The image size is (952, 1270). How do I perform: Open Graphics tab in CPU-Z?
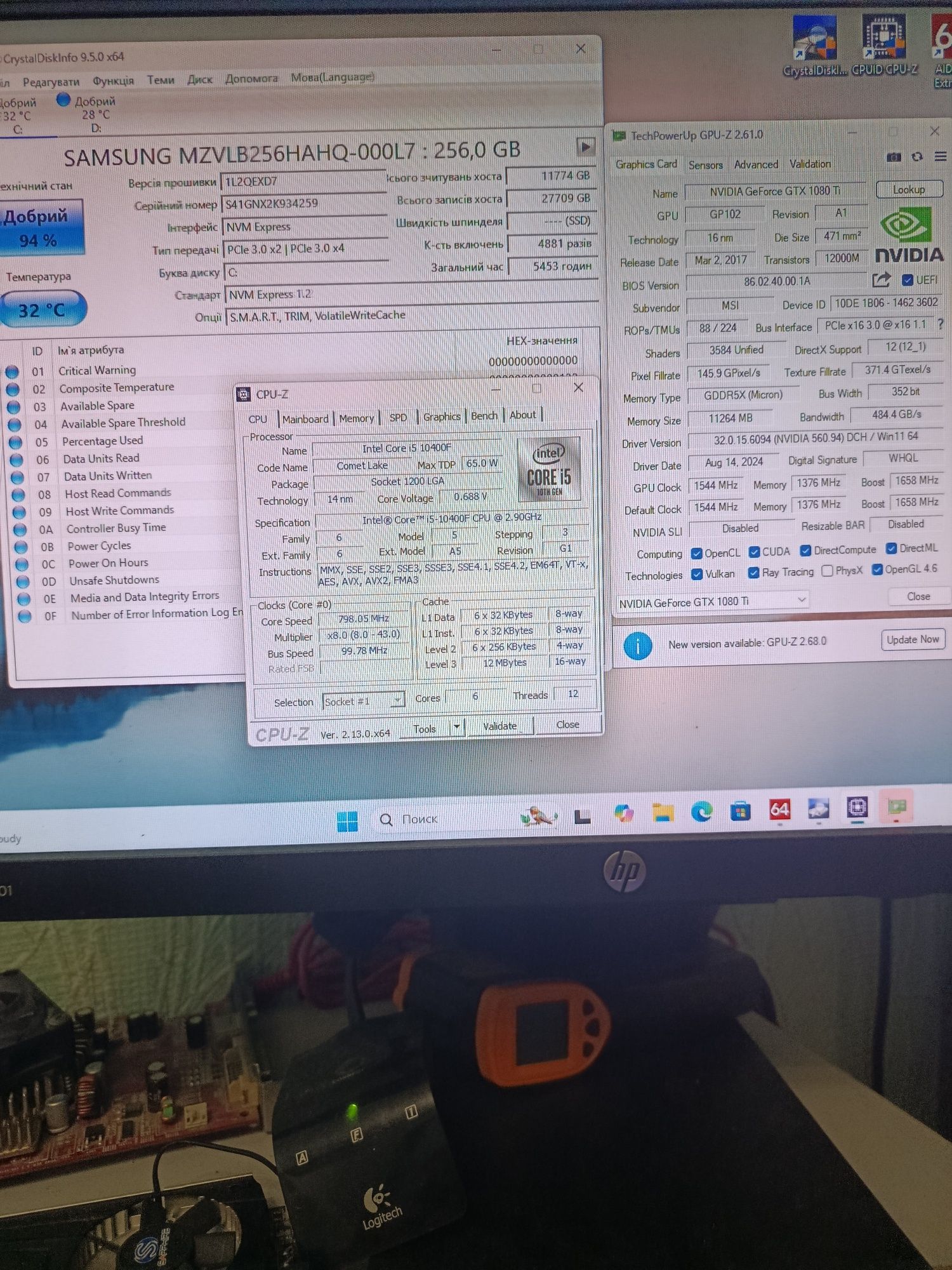[x=442, y=417]
